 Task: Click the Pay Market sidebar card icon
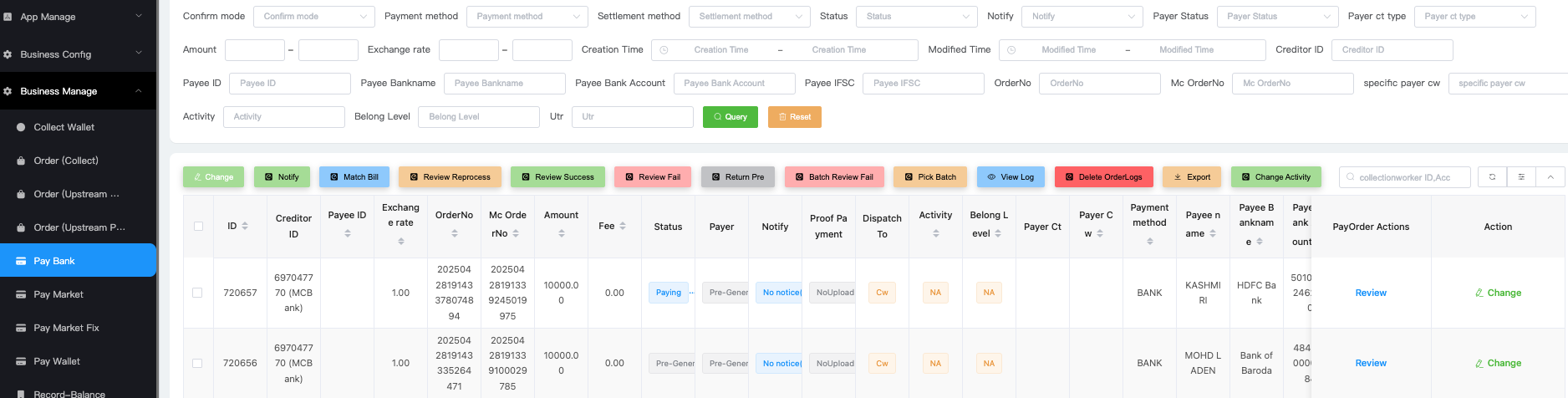[21, 294]
